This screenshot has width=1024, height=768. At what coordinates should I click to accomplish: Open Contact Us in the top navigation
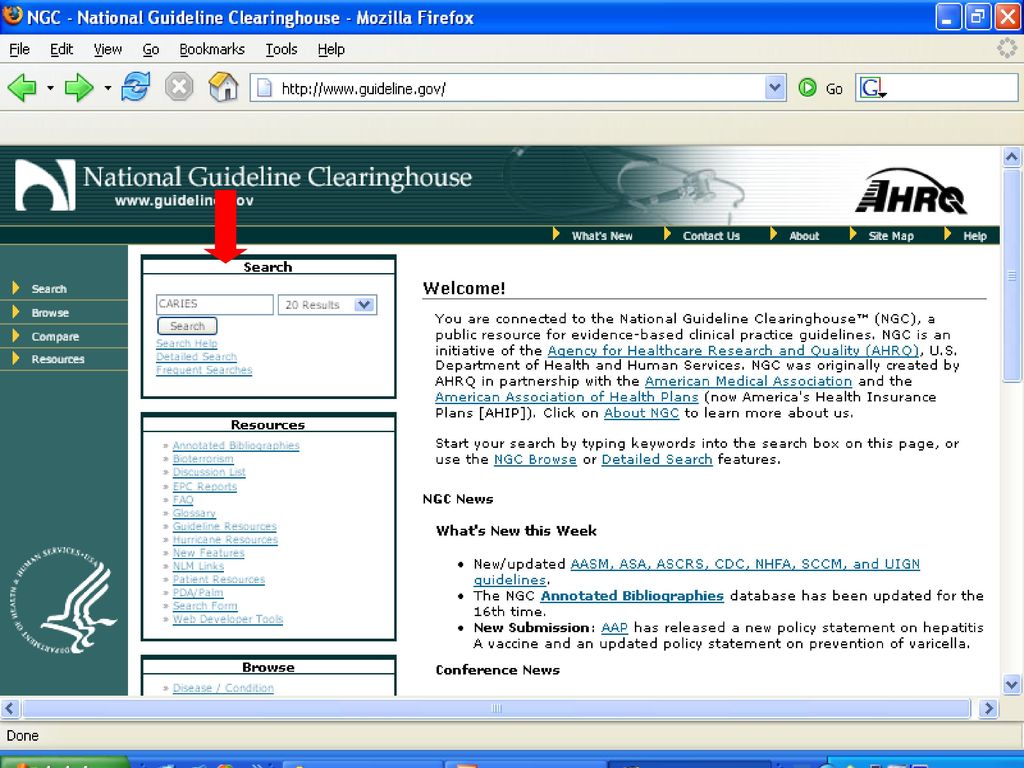(711, 236)
